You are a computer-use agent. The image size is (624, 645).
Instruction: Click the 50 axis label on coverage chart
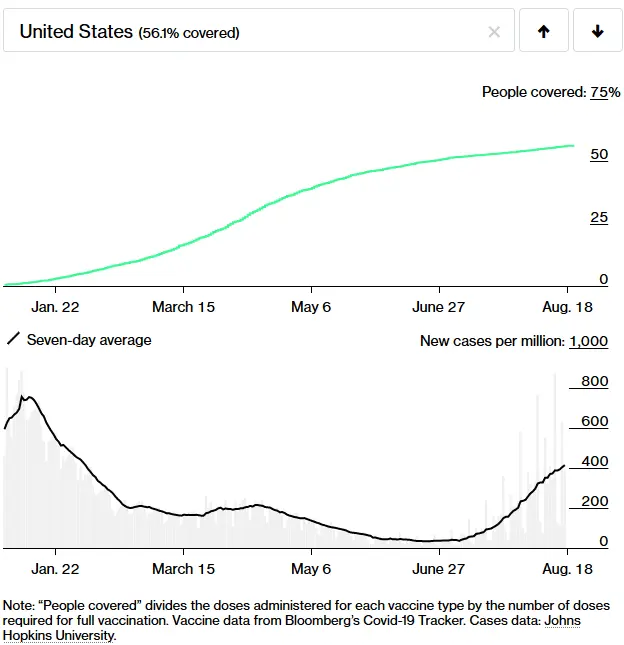click(598, 155)
